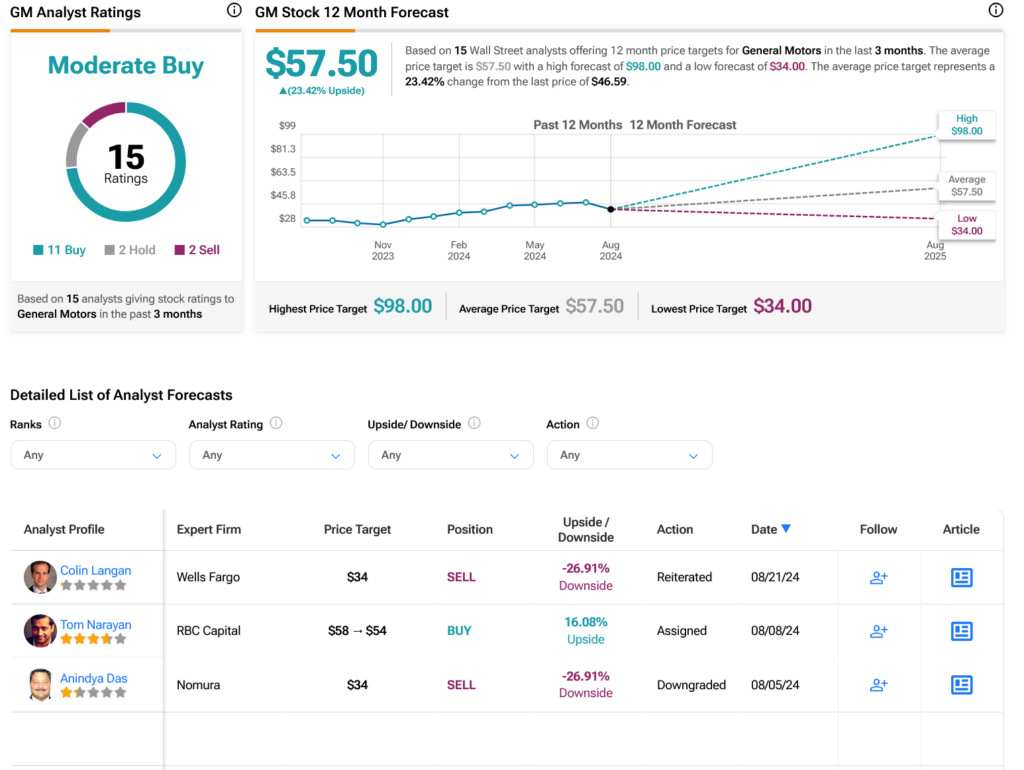Viewport: 1024px width, 770px height.
Task: Follow analyst Tom Narayan
Action: click(x=878, y=631)
